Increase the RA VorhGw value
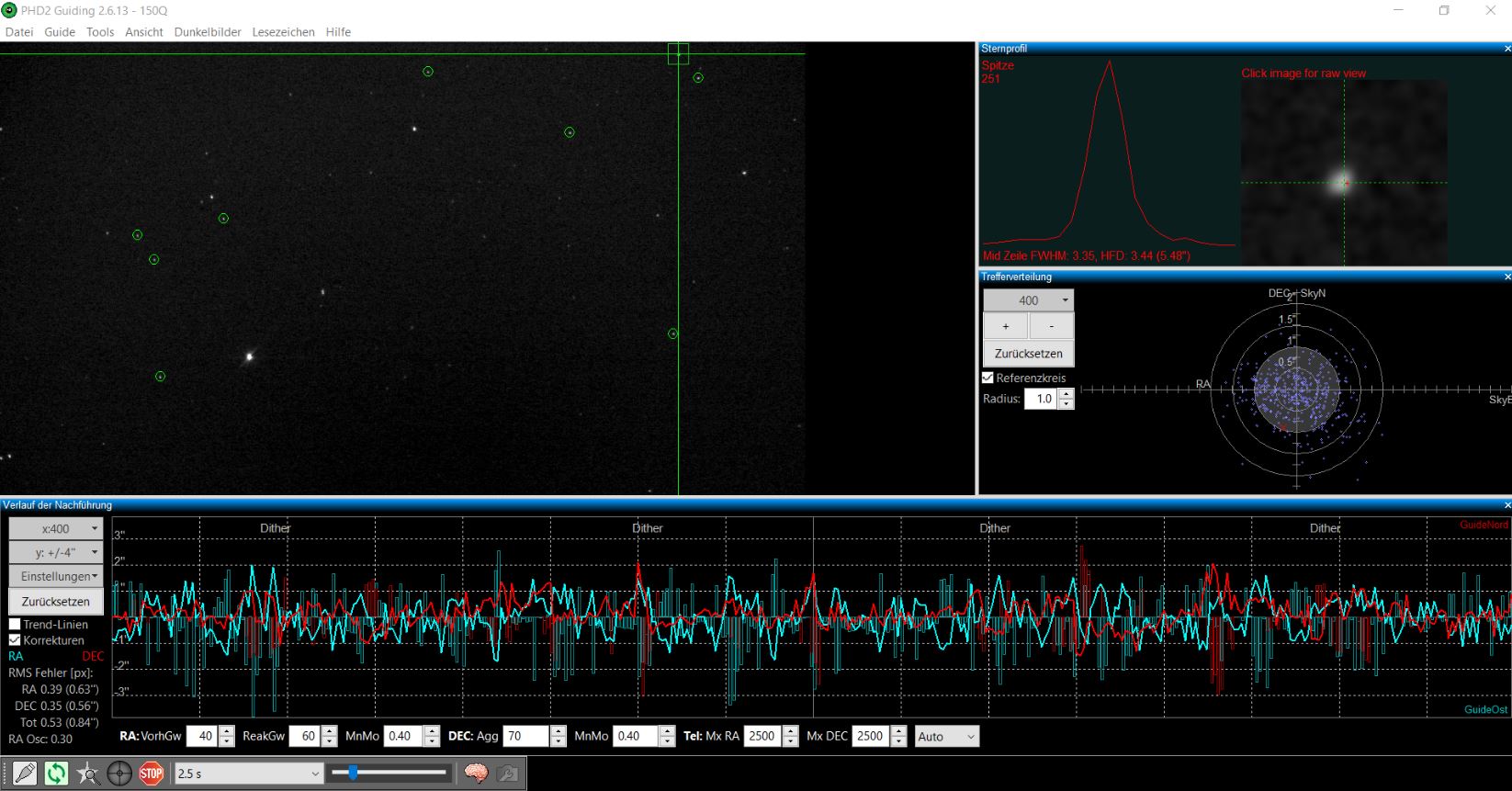 click(x=227, y=732)
